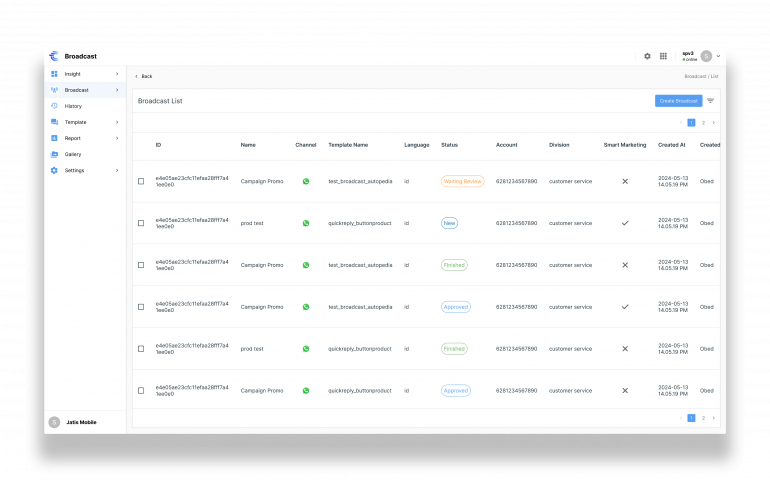This screenshot has height=480, width=770.
Task: Click the Create Broadcast button
Action: (x=678, y=101)
